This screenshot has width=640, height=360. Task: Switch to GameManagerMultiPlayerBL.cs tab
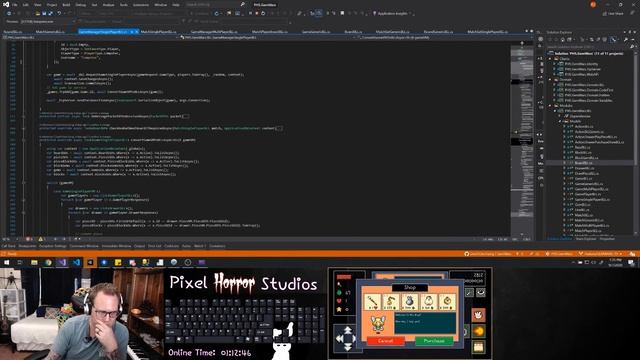pos(214,31)
